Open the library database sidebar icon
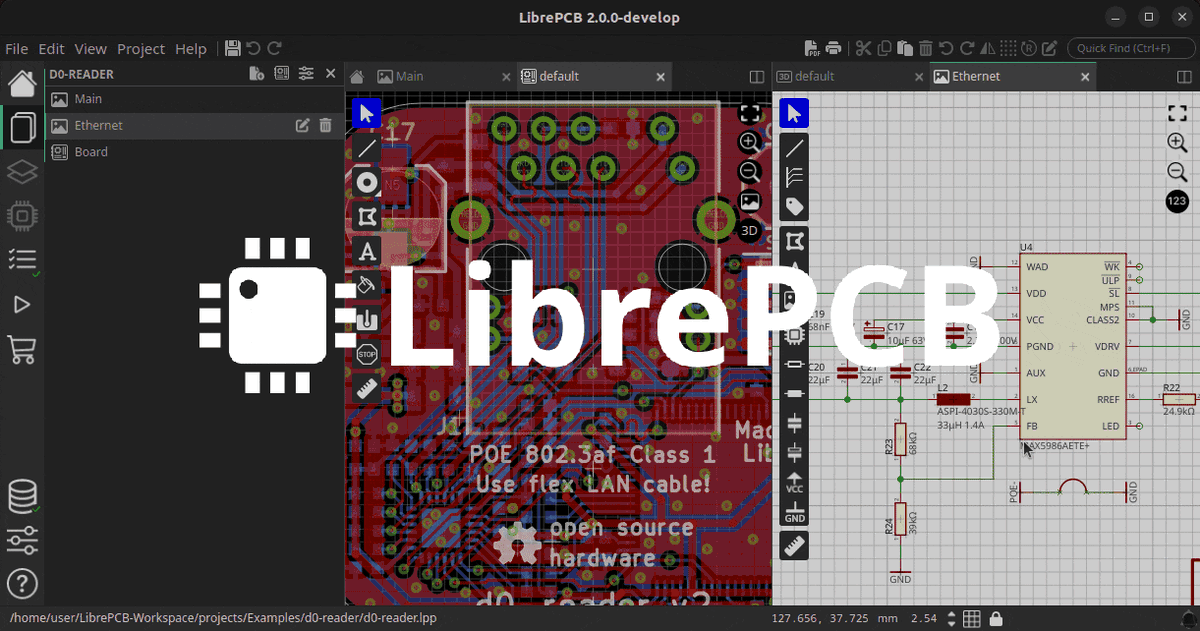Screen dimensions: 1200x631 [22, 496]
